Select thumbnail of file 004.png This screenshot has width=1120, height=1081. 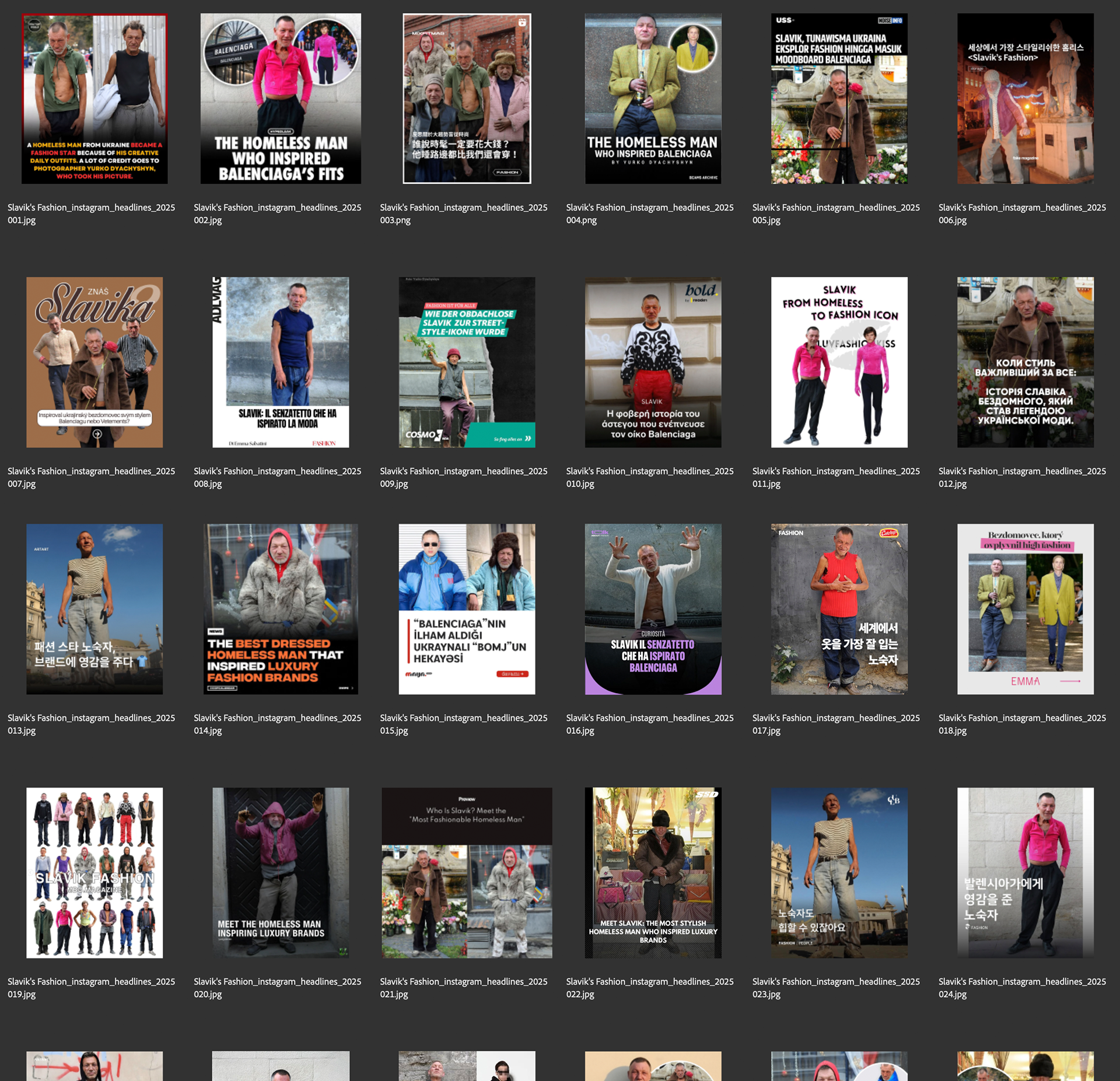click(653, 99)
